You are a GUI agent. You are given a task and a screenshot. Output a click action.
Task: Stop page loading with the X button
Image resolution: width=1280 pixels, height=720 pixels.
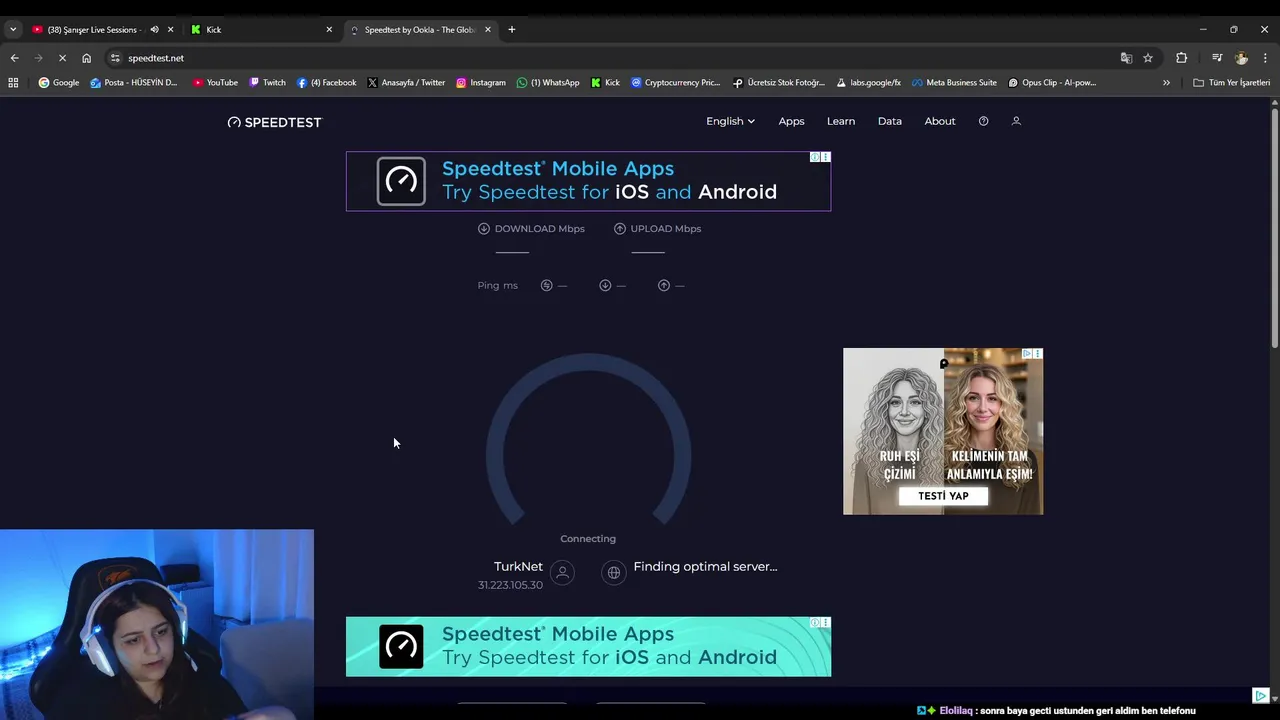pyautogui.click(x=62, y=58)
